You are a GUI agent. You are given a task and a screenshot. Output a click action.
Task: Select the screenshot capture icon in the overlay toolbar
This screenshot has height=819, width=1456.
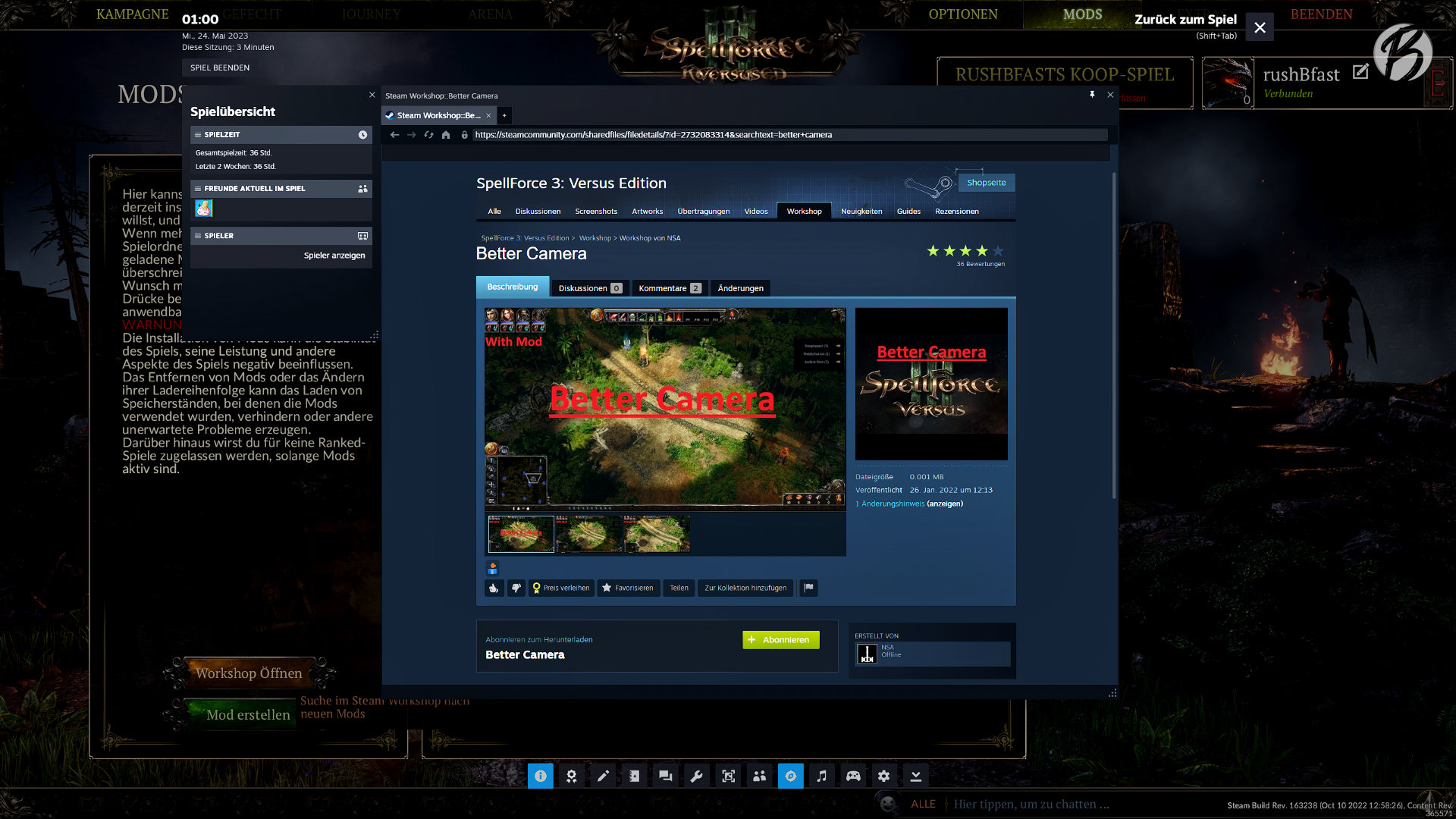tap(728, 776)
